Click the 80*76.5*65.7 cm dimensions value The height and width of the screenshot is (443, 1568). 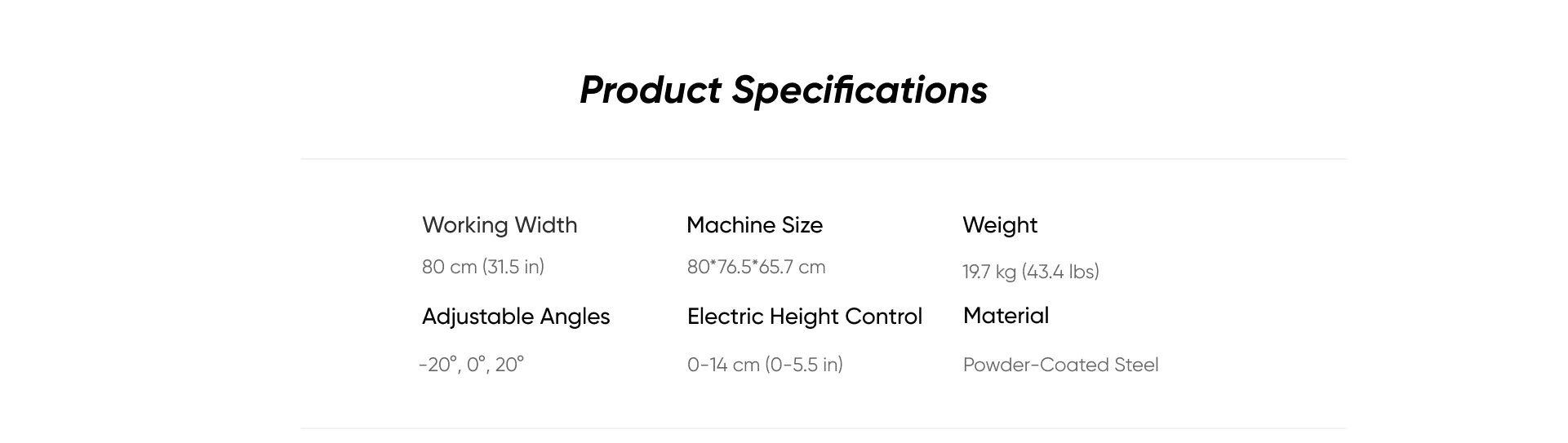pos(756,267)
